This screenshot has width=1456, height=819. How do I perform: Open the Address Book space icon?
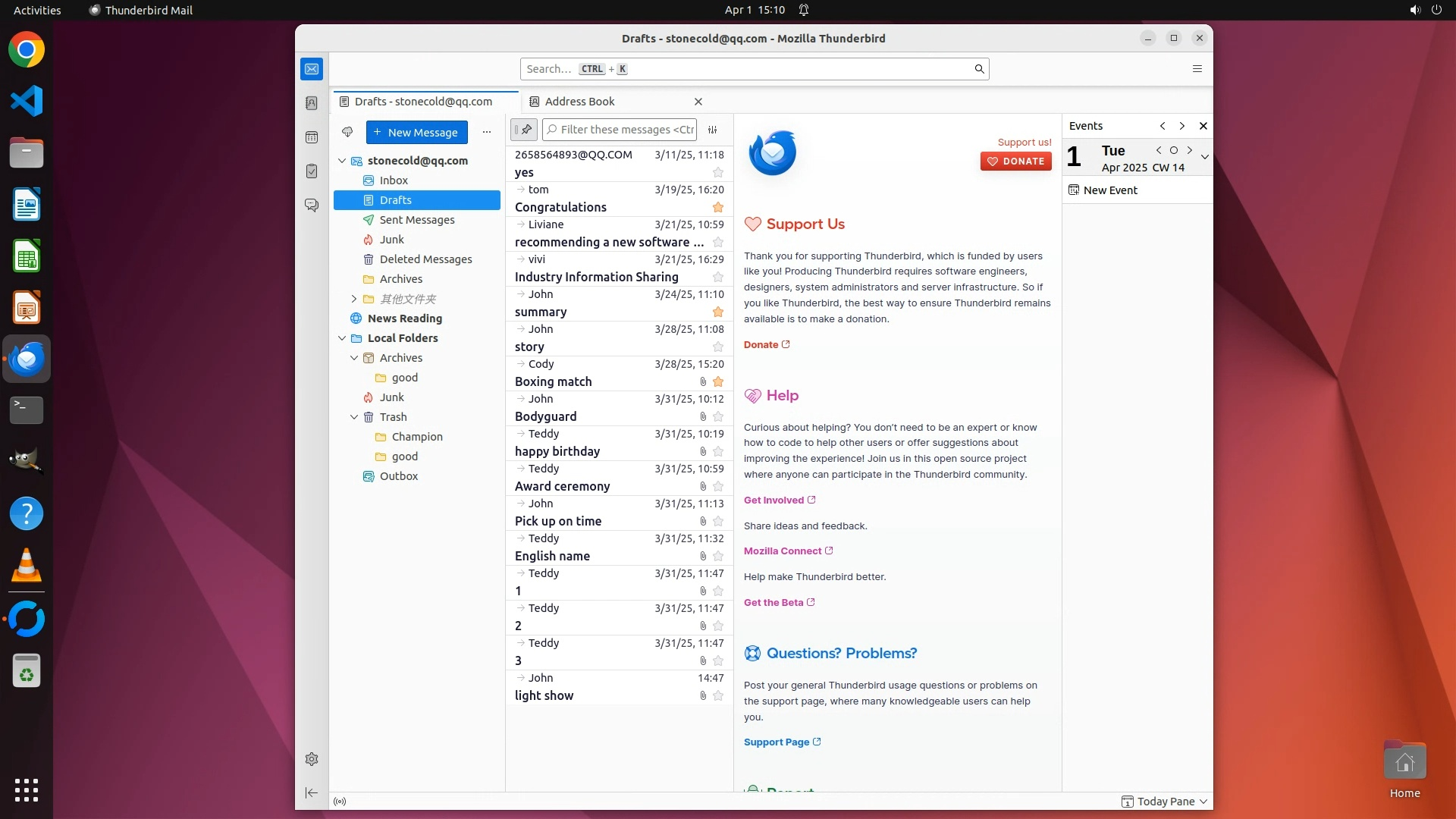[312, 103]
